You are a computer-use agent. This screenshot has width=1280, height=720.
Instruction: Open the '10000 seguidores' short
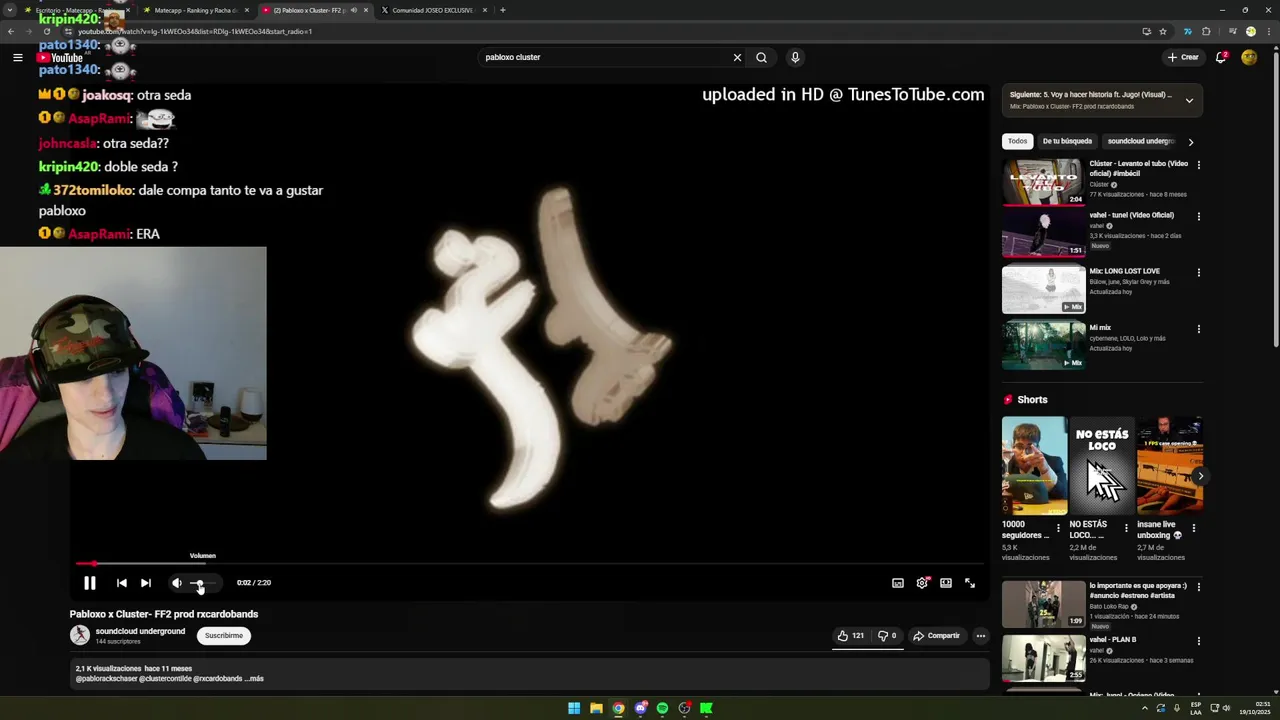1034,466
